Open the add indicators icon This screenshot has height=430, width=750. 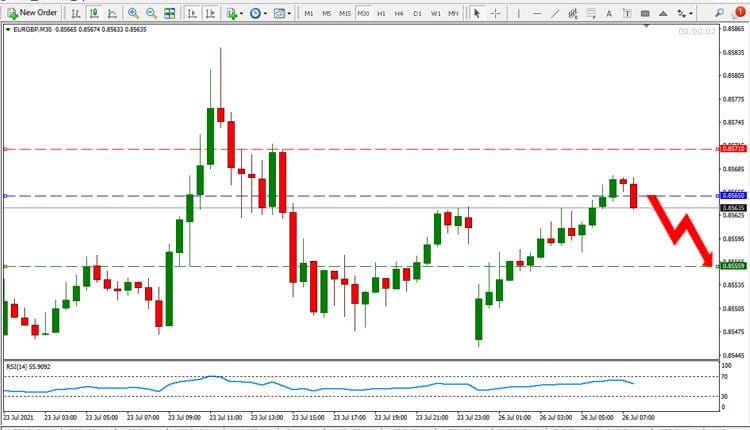tap(232, 13)
